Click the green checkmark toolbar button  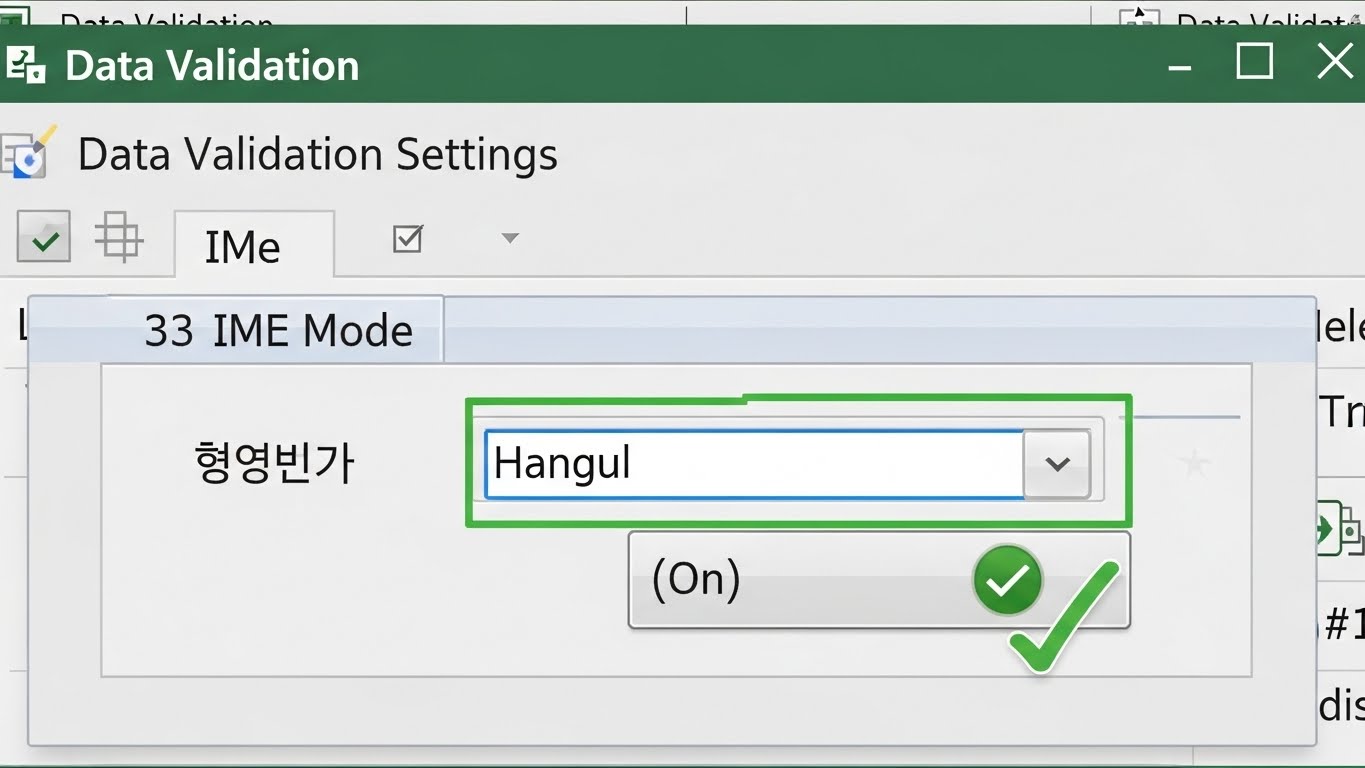[44, 238]
